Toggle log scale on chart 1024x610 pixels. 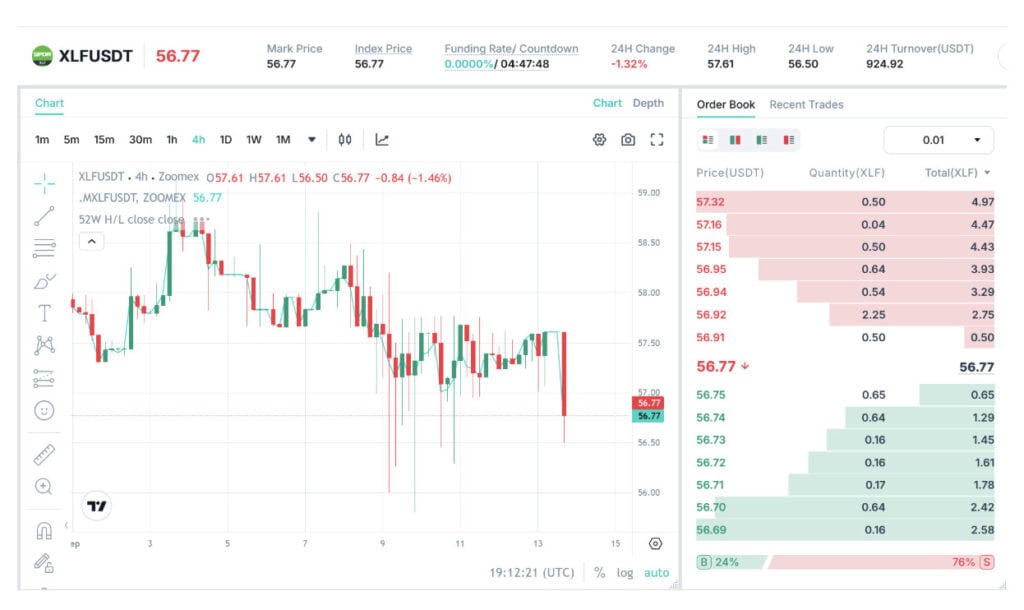[x=625, y=573]
